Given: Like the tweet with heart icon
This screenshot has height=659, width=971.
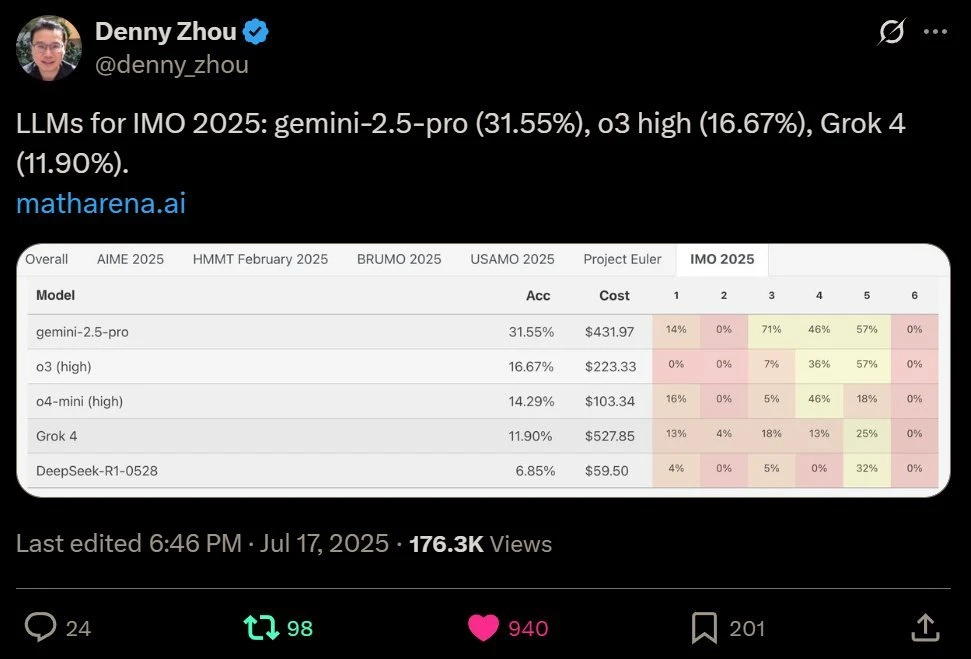Looking at the screenshot, I should pyautogui.click(x=483, y=627).
